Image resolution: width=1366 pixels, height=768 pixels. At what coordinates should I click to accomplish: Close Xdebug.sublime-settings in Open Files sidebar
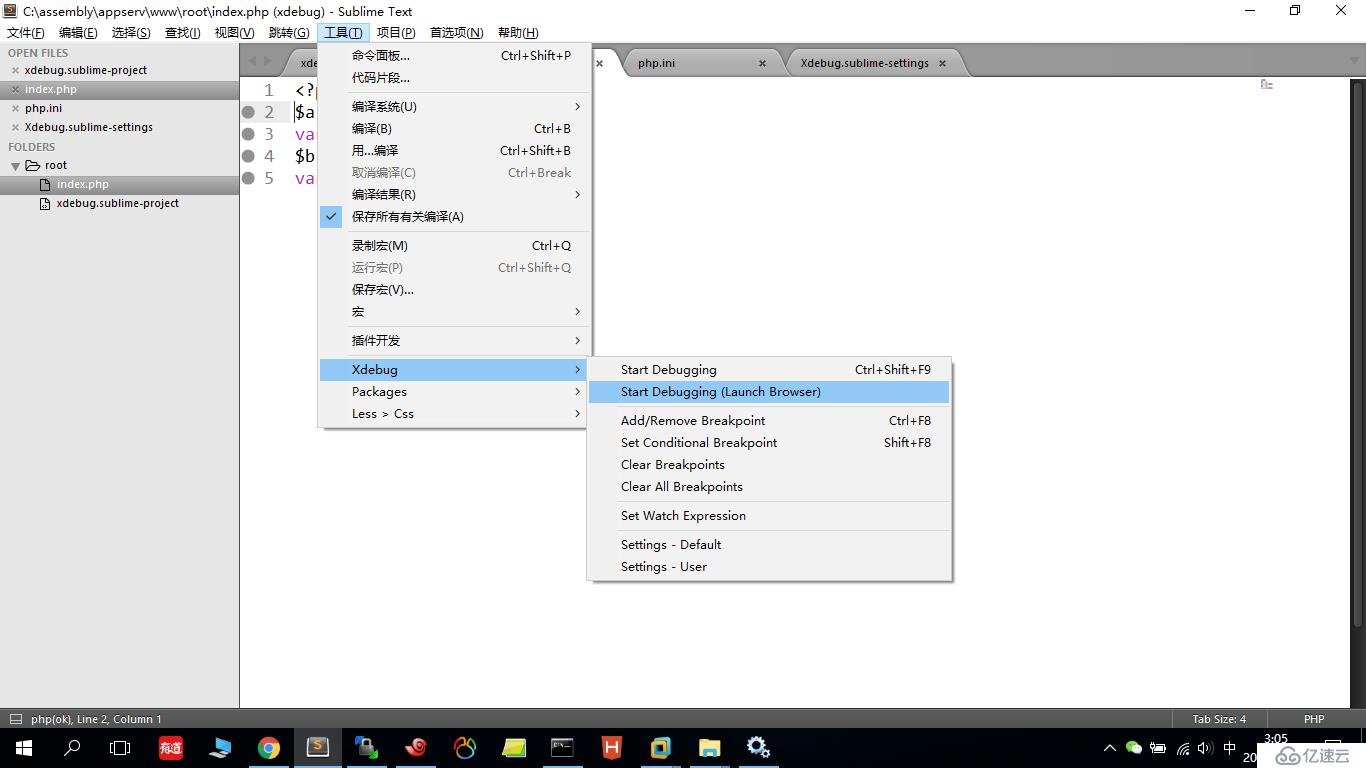pos(15,128)
